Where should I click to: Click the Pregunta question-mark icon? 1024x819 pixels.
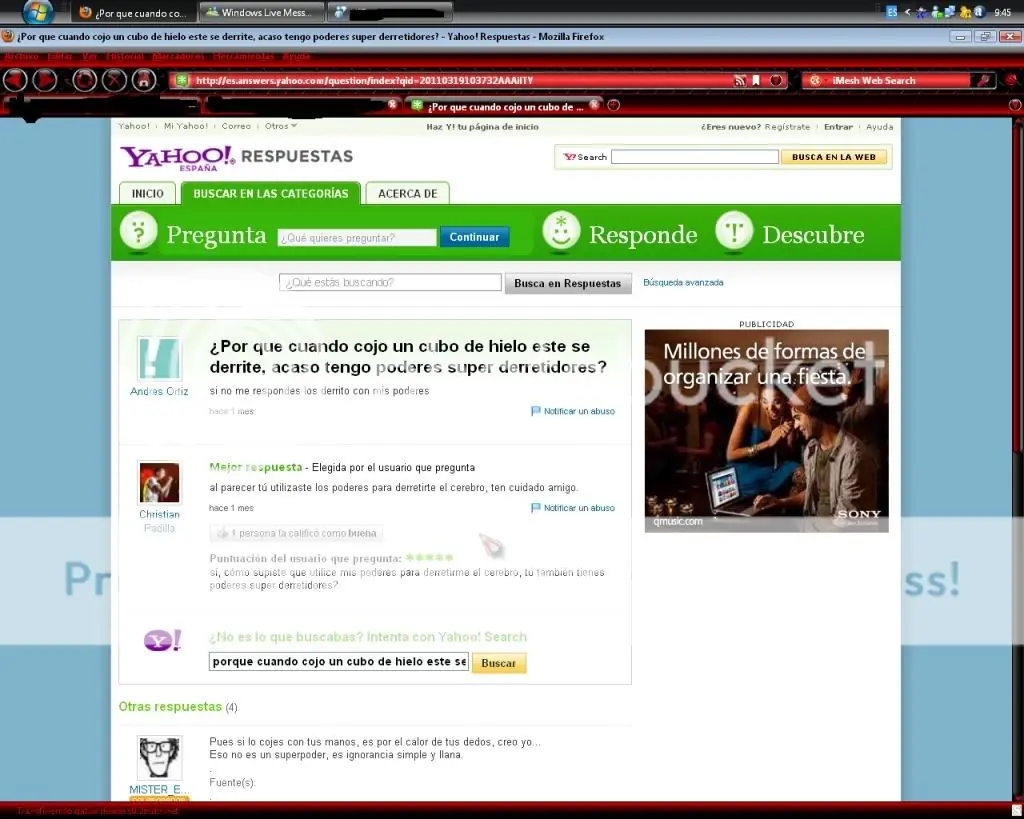pyautogui.click(x=138, y=231)
